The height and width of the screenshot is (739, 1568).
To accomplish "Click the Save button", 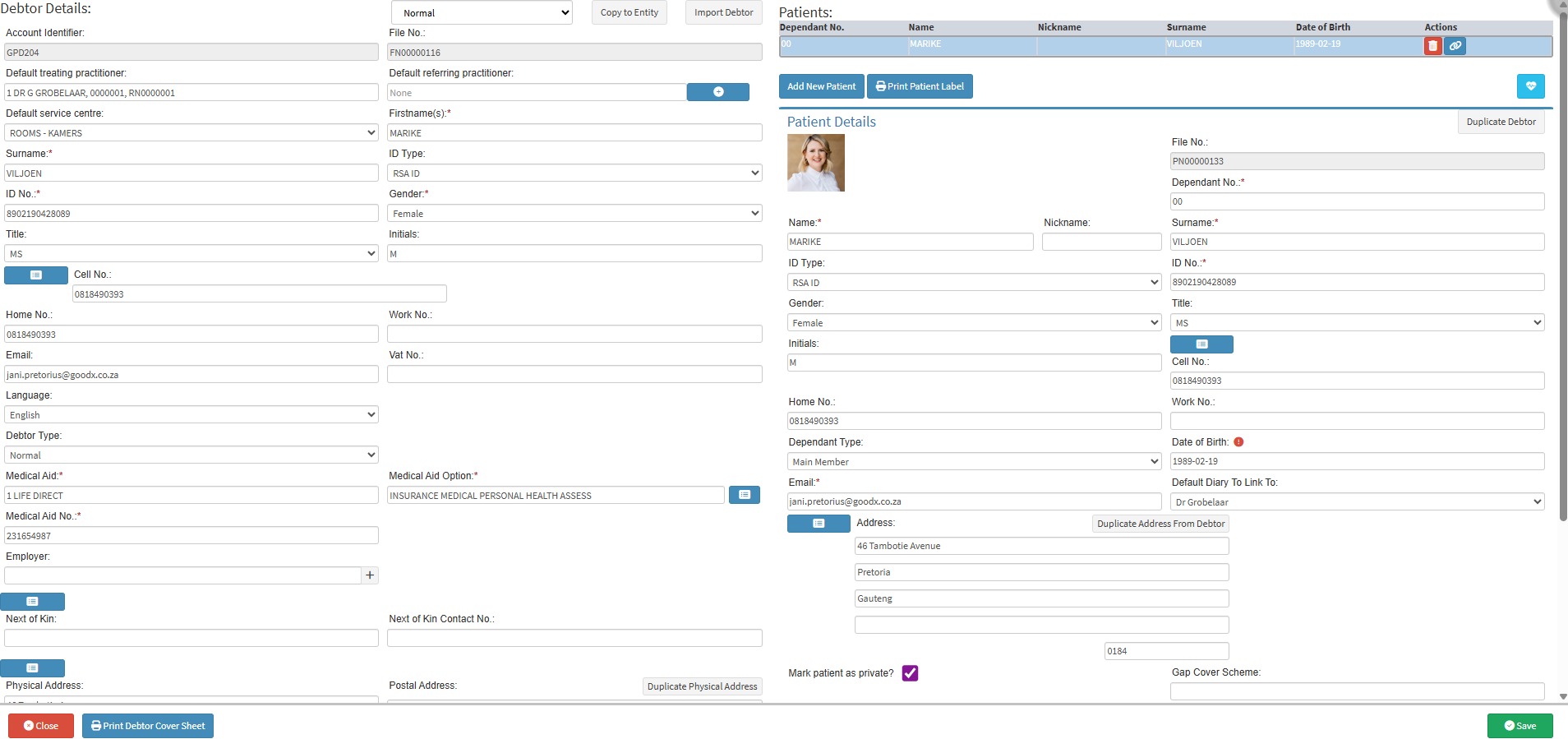I will [x=1520, y=726].
